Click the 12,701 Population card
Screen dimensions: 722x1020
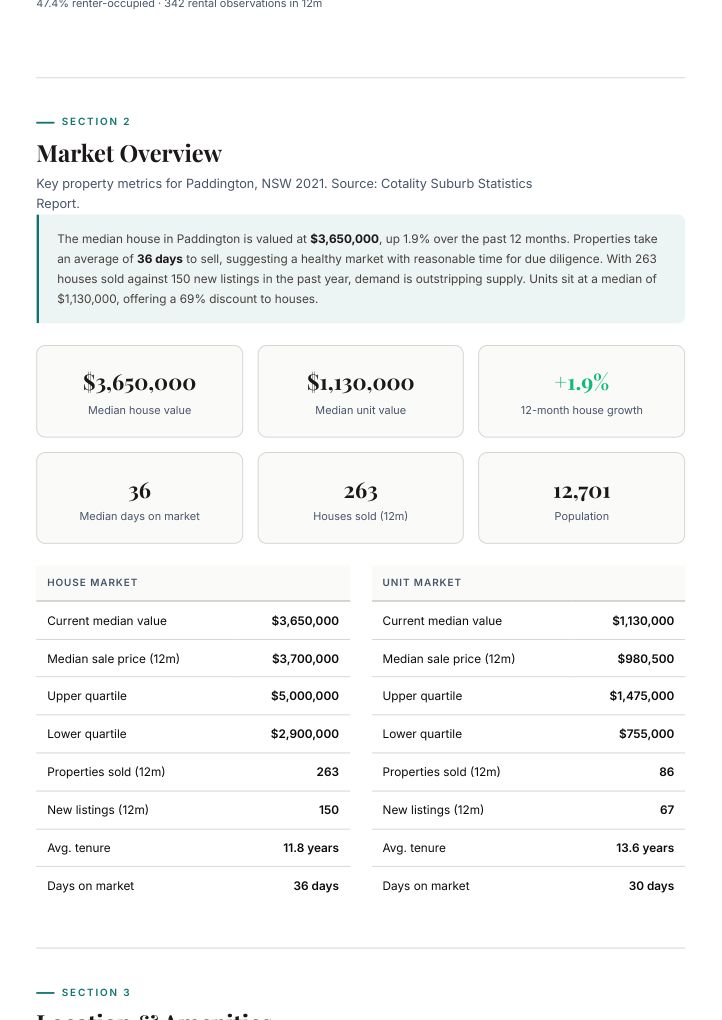click(x=582, y=498)
